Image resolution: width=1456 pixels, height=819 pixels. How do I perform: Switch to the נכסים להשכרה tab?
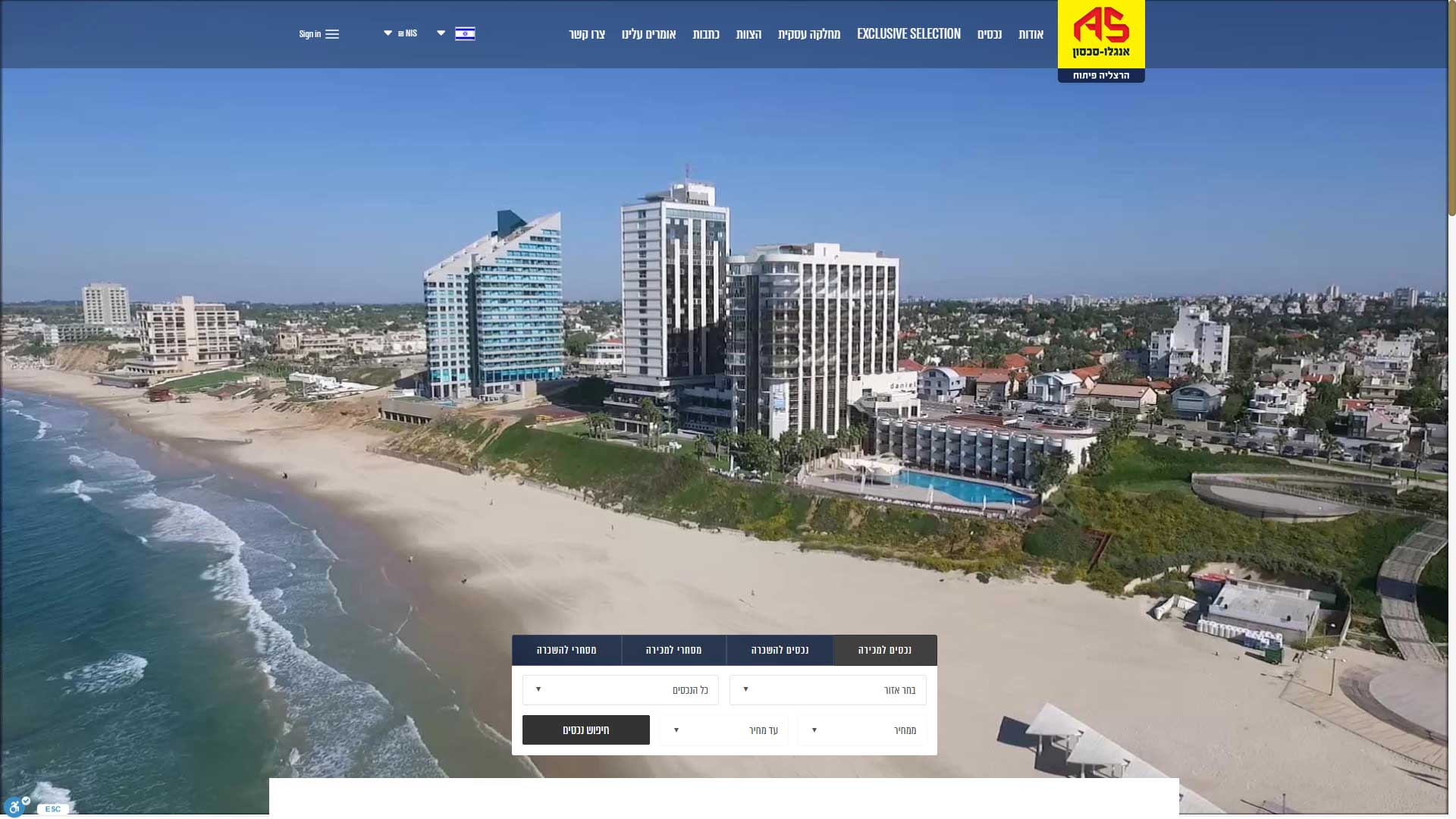point(780,650)
